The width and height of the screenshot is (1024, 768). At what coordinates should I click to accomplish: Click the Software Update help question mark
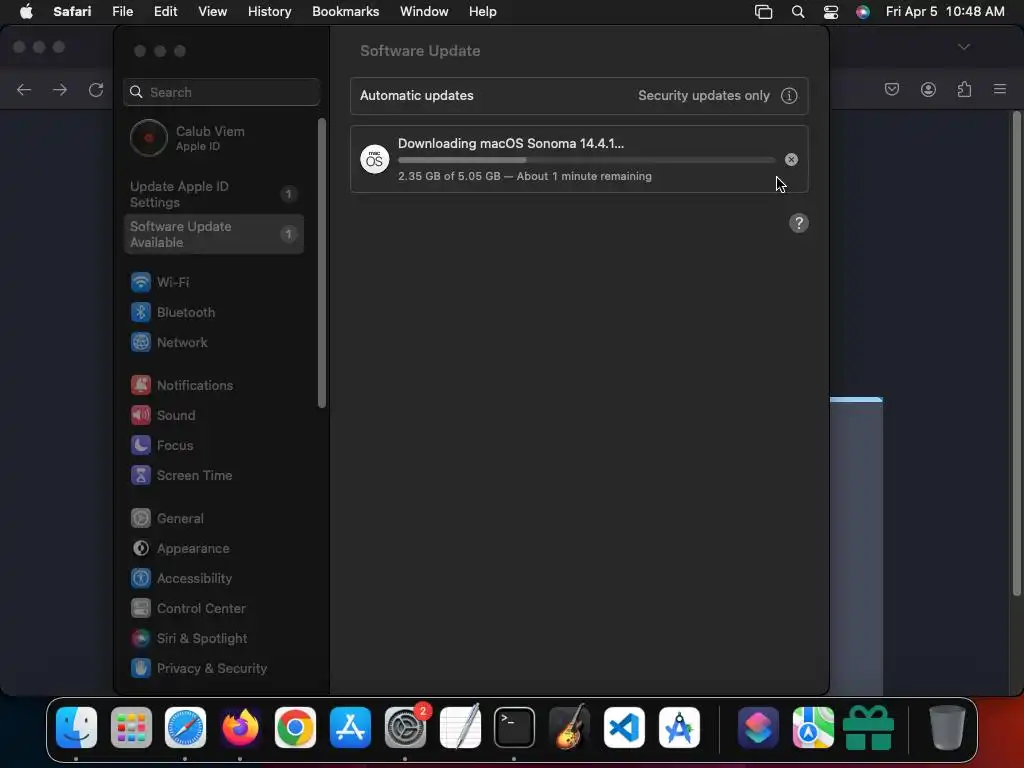[799, 223]
